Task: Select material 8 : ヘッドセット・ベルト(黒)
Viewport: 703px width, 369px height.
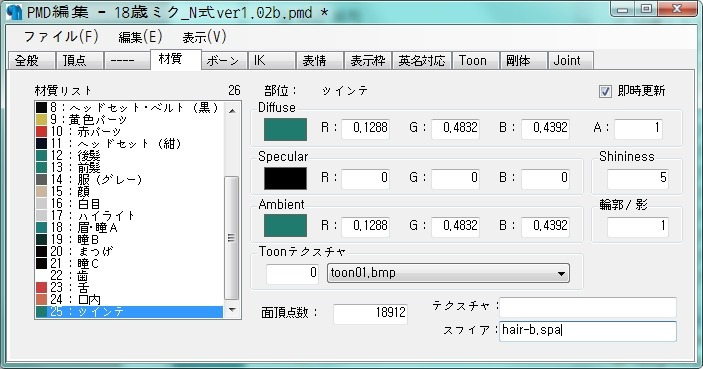Action: click(129, 108)
